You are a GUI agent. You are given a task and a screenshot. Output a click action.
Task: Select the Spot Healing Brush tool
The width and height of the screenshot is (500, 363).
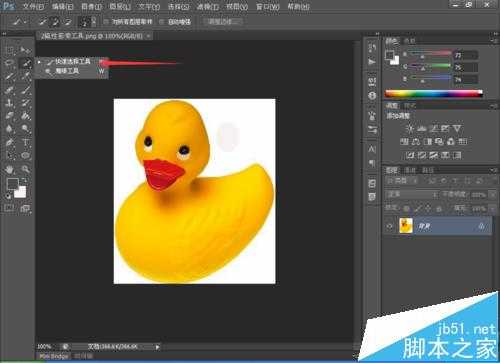[9, 90]
